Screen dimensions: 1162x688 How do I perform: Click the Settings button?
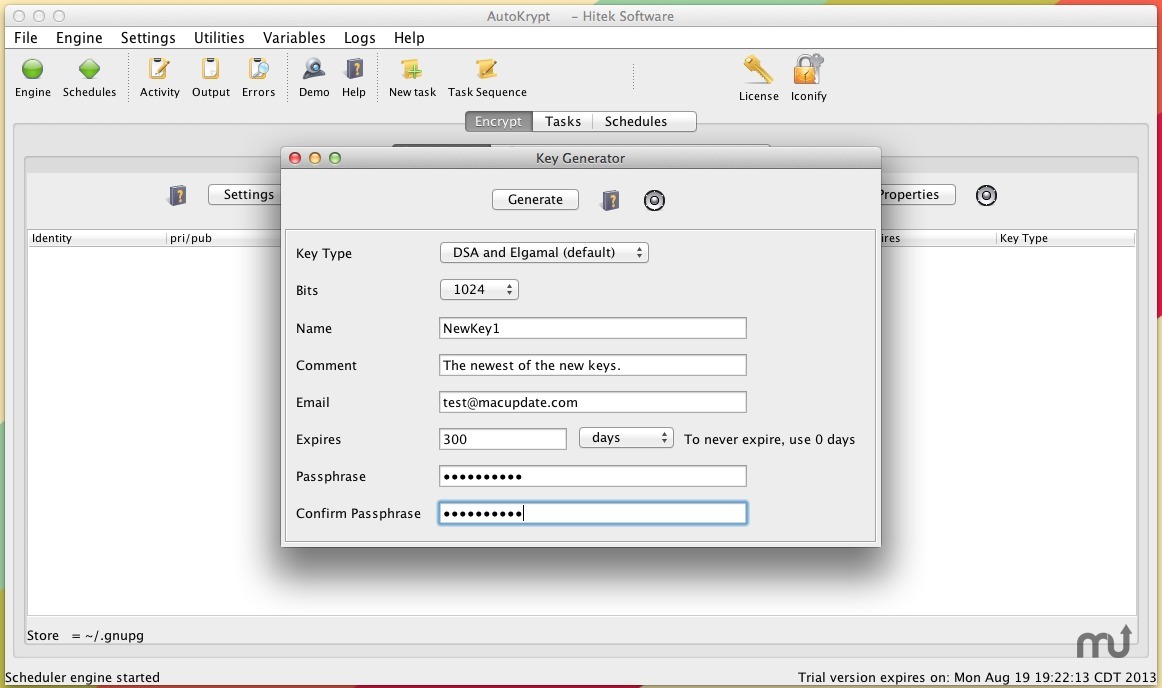click(248, 195)
